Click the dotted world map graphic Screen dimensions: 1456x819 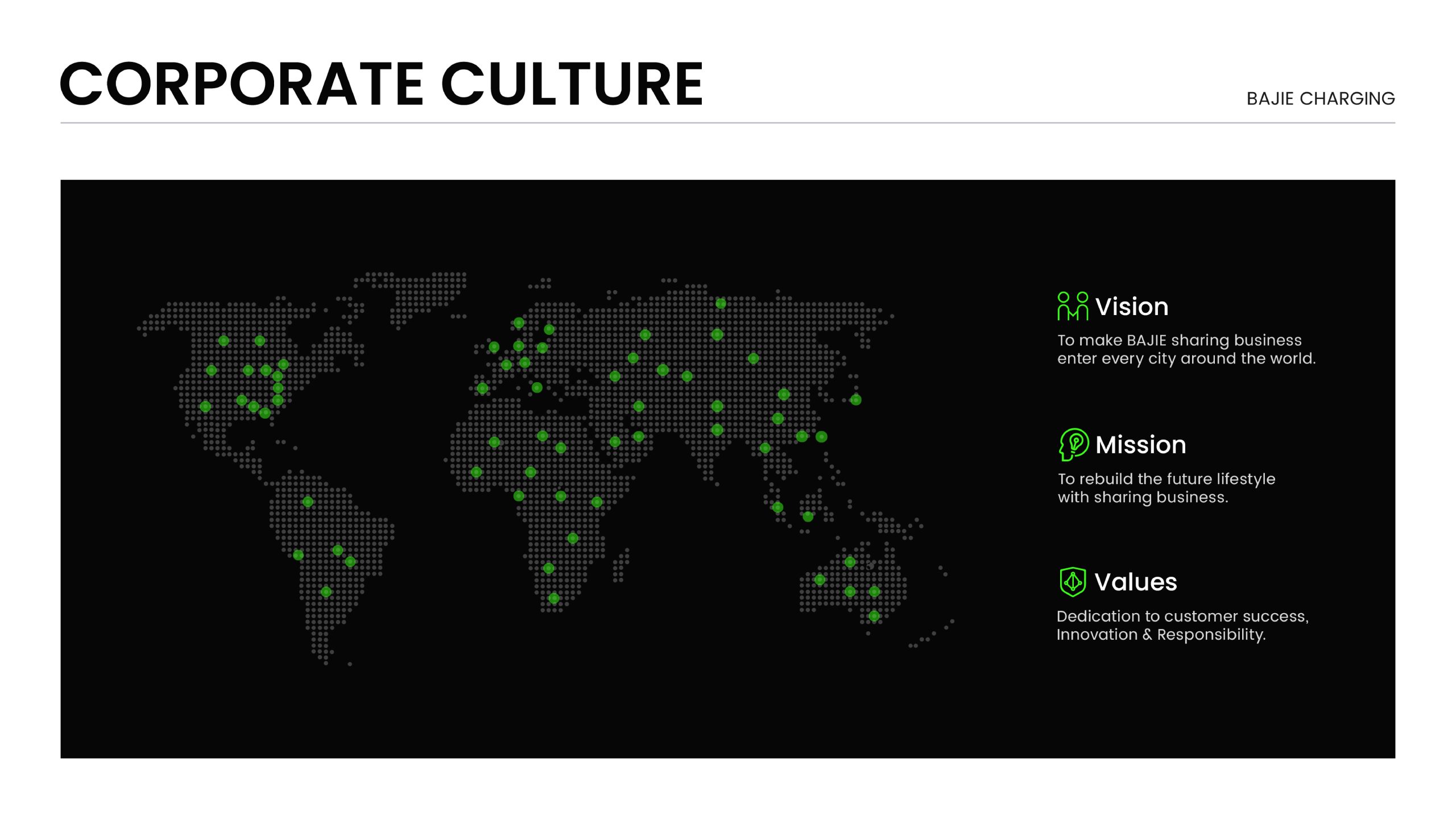pos(546,469)
